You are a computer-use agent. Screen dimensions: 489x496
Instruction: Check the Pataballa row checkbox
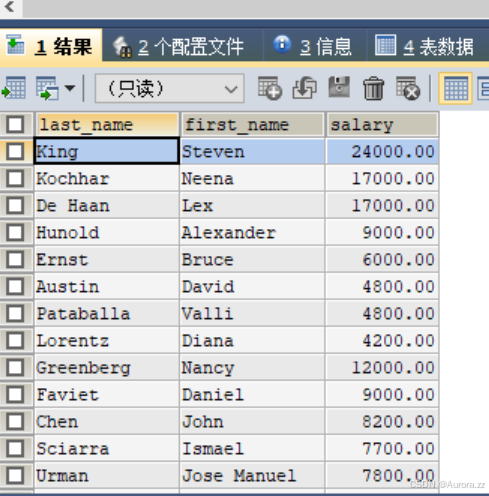(15, 314)
